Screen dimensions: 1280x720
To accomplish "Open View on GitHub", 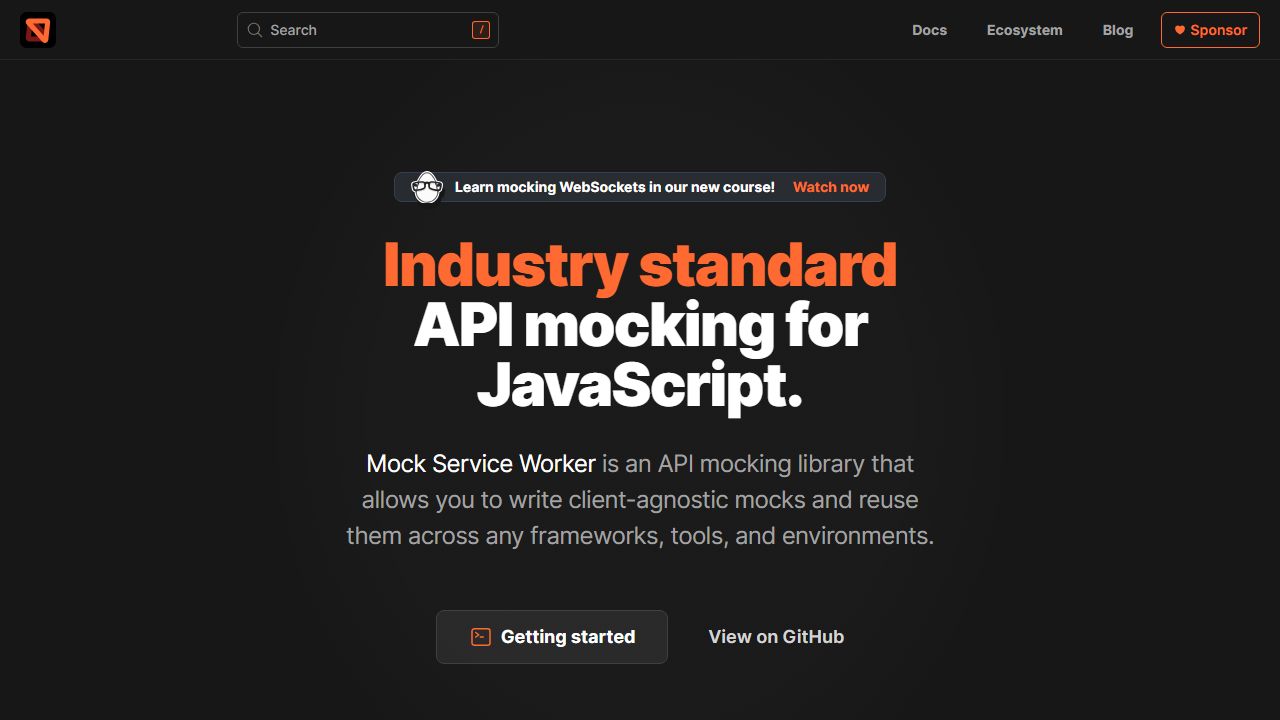I will coord(776,636).
